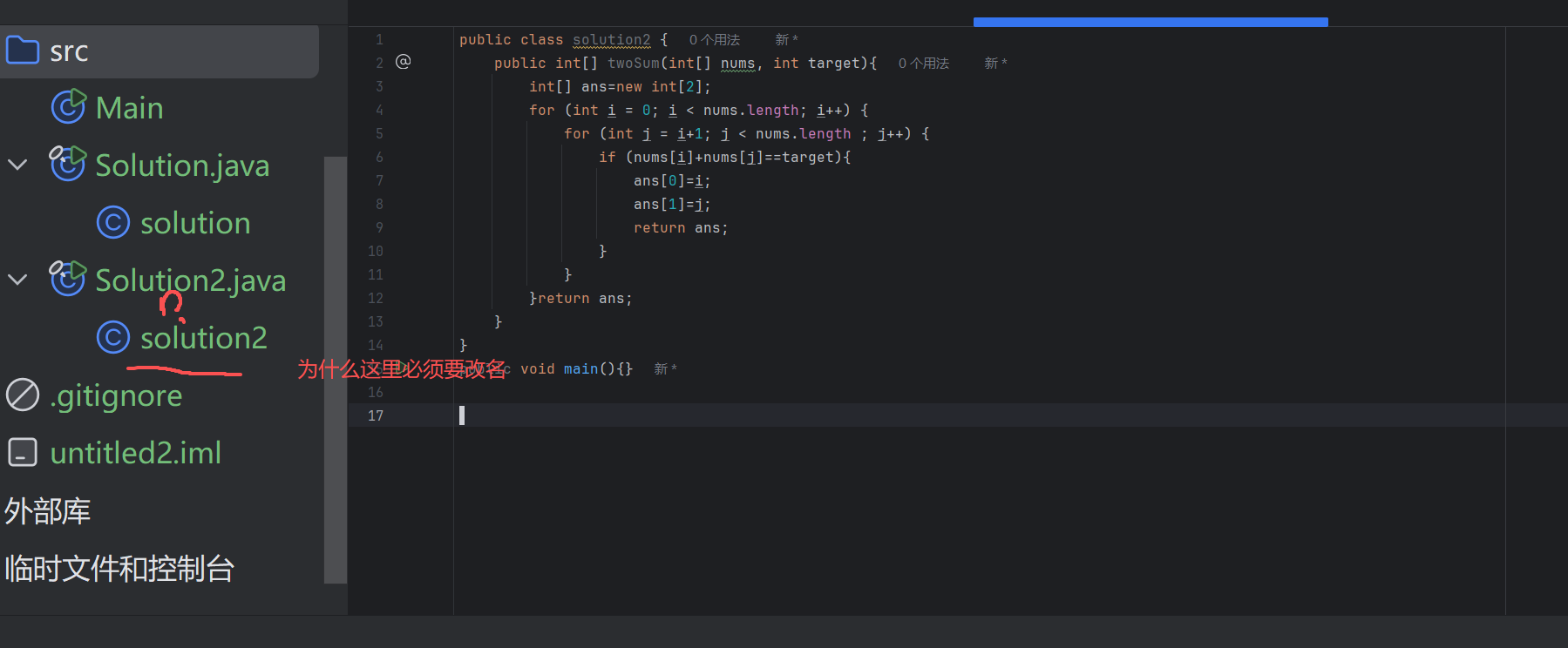Open Solution.java in the project tree

pos(182,165)
